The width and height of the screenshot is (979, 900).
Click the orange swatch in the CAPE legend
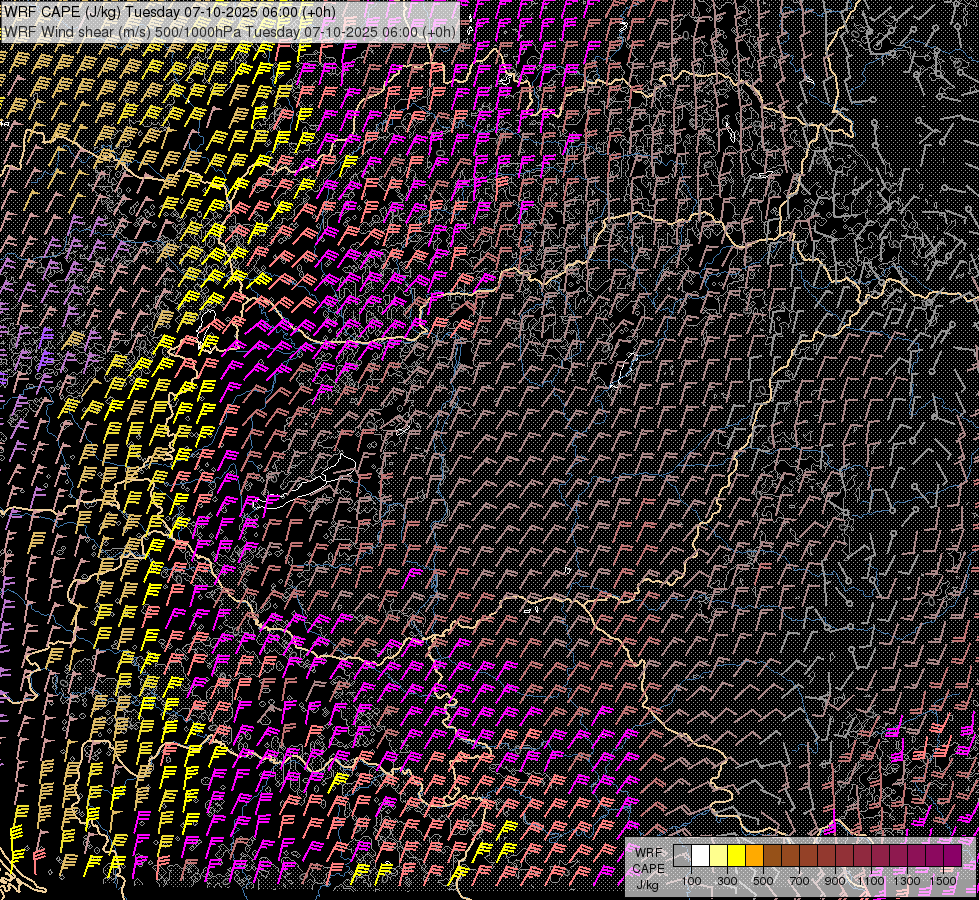coord(754,855)
